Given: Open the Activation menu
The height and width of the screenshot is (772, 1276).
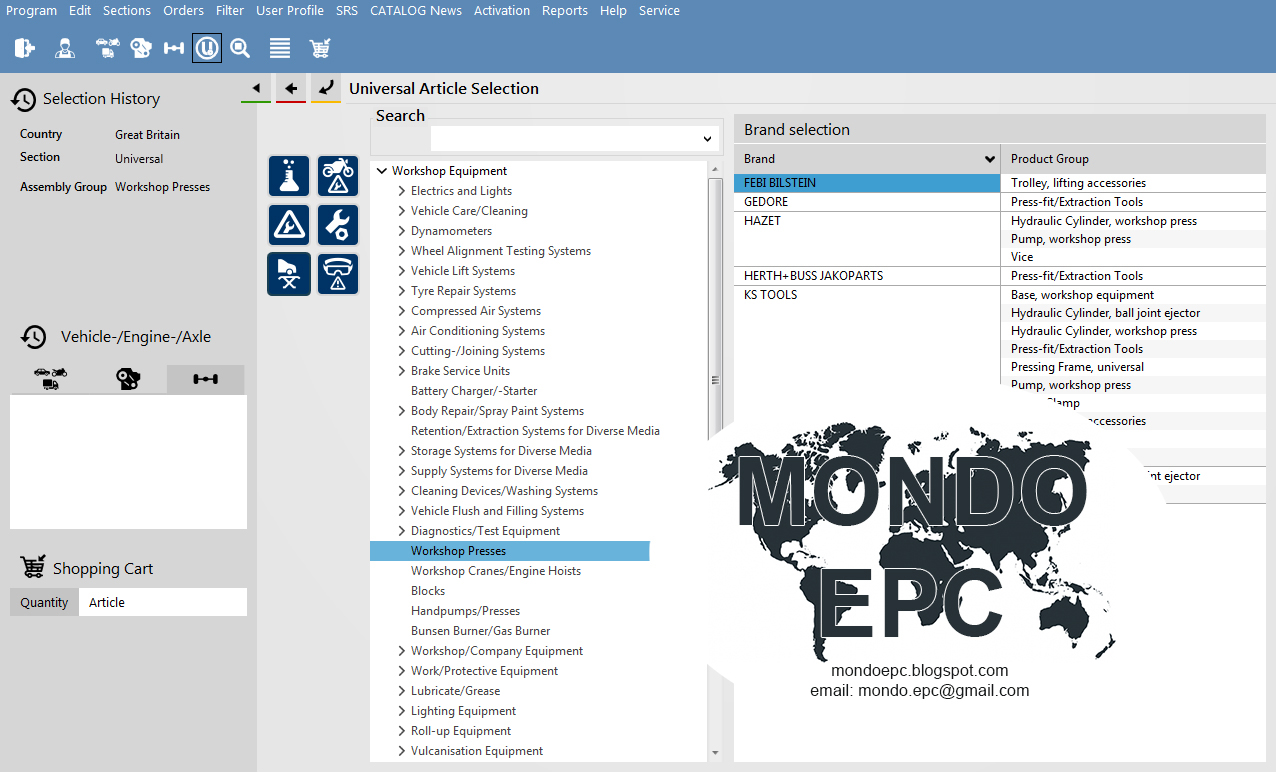Looking at the screenshot, I should tap(502, 10).
